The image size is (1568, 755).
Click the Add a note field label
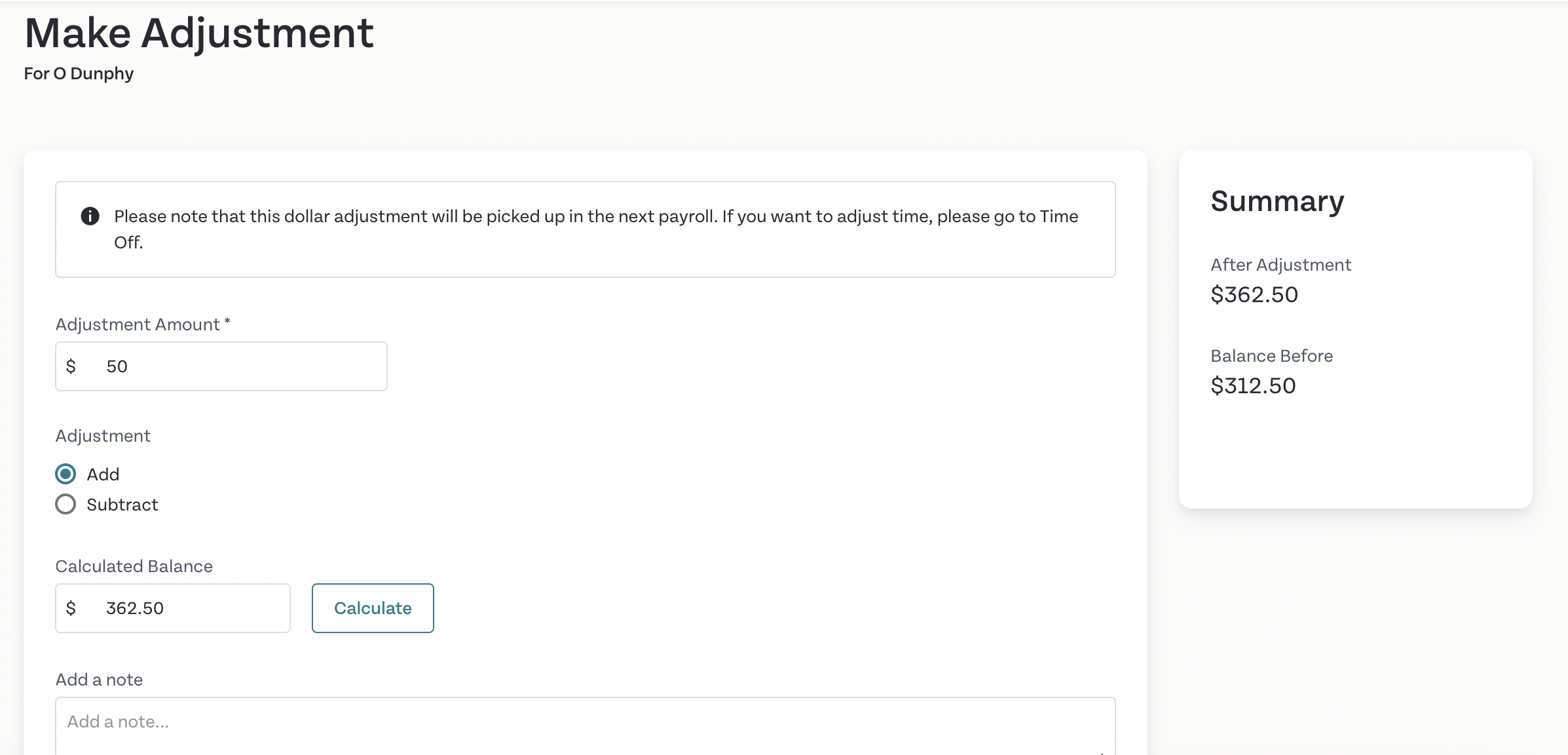tap(100, 680)
